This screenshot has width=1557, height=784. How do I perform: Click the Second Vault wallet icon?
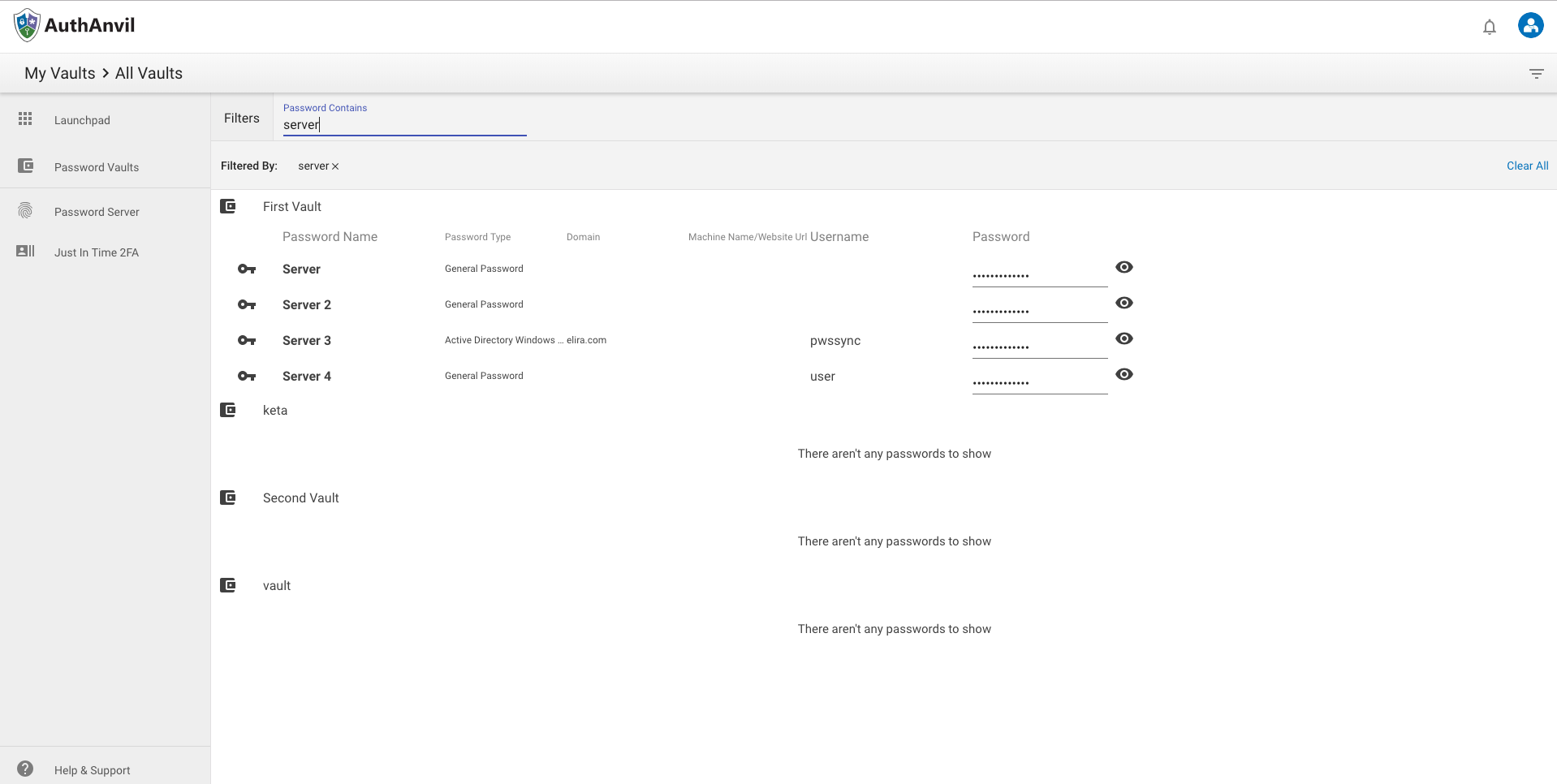point(228,498)
